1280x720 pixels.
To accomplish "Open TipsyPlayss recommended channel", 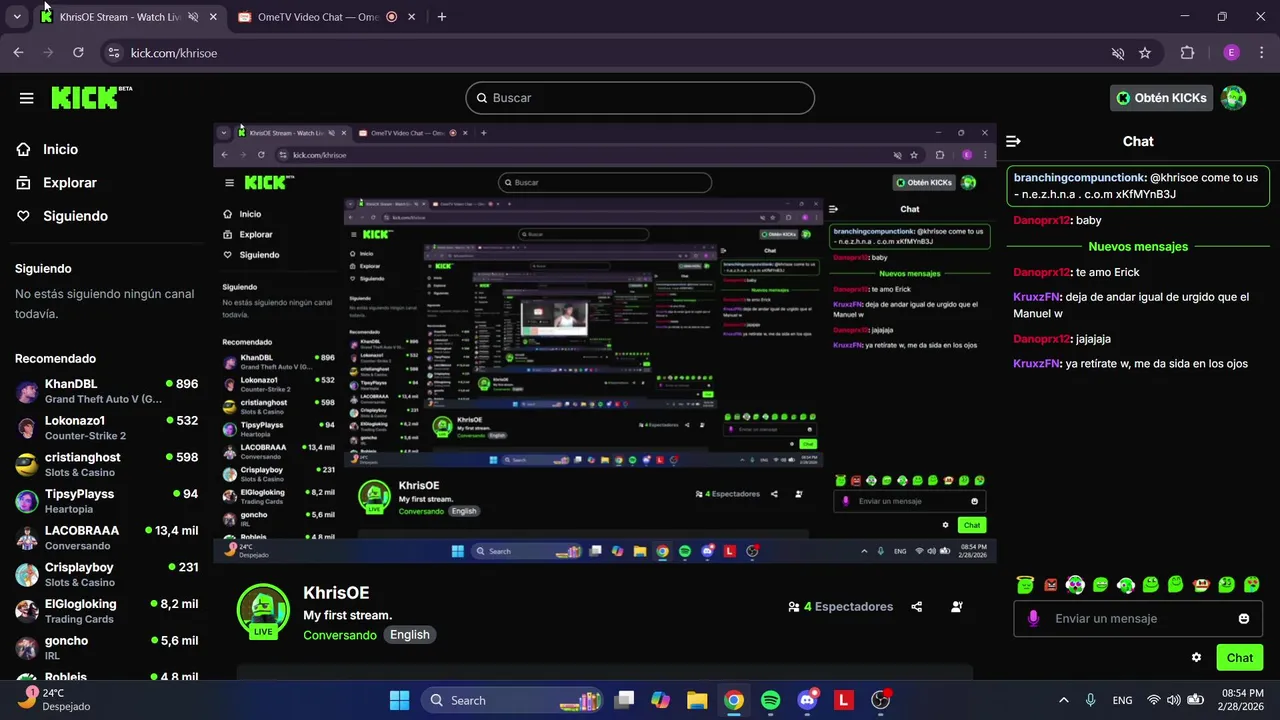I will click(x=107, y=501).
